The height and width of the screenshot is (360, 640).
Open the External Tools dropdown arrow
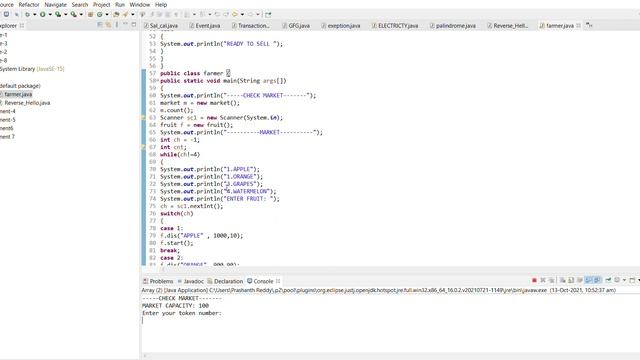pos(81,14)
